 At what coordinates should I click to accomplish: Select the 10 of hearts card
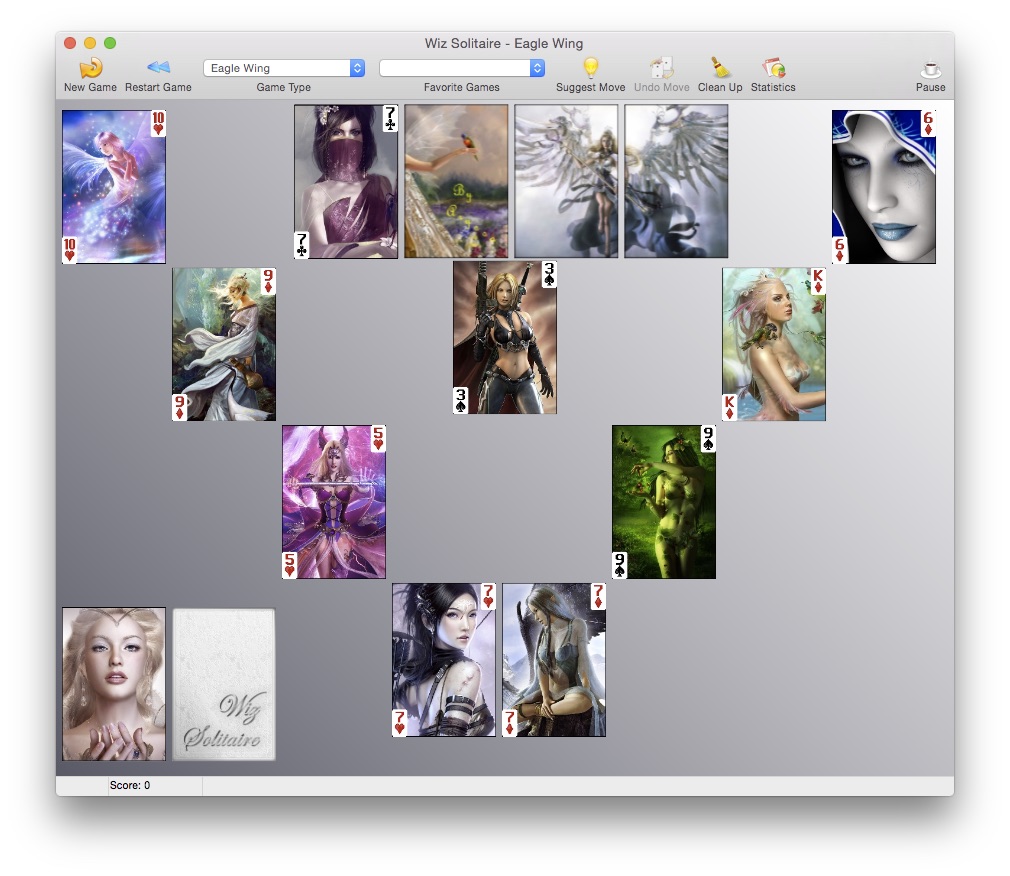click(x=113, y=187)
